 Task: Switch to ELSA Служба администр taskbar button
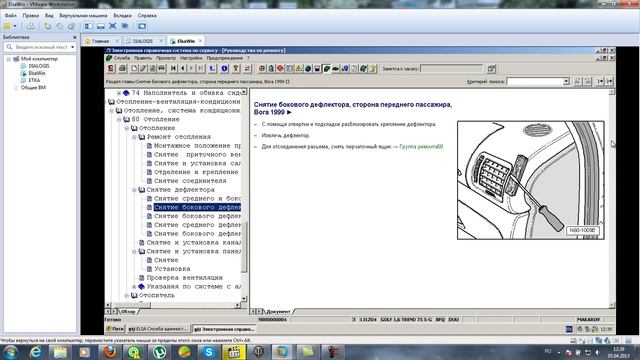coord(158,329)
